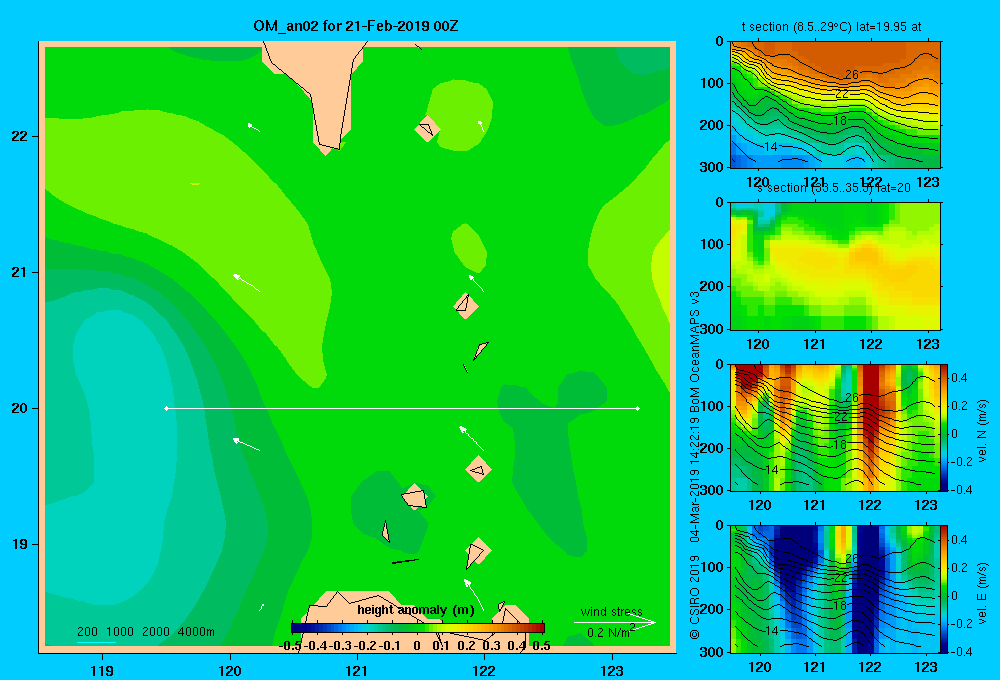Click the vel. E vertical color bar

click(945, 589)
